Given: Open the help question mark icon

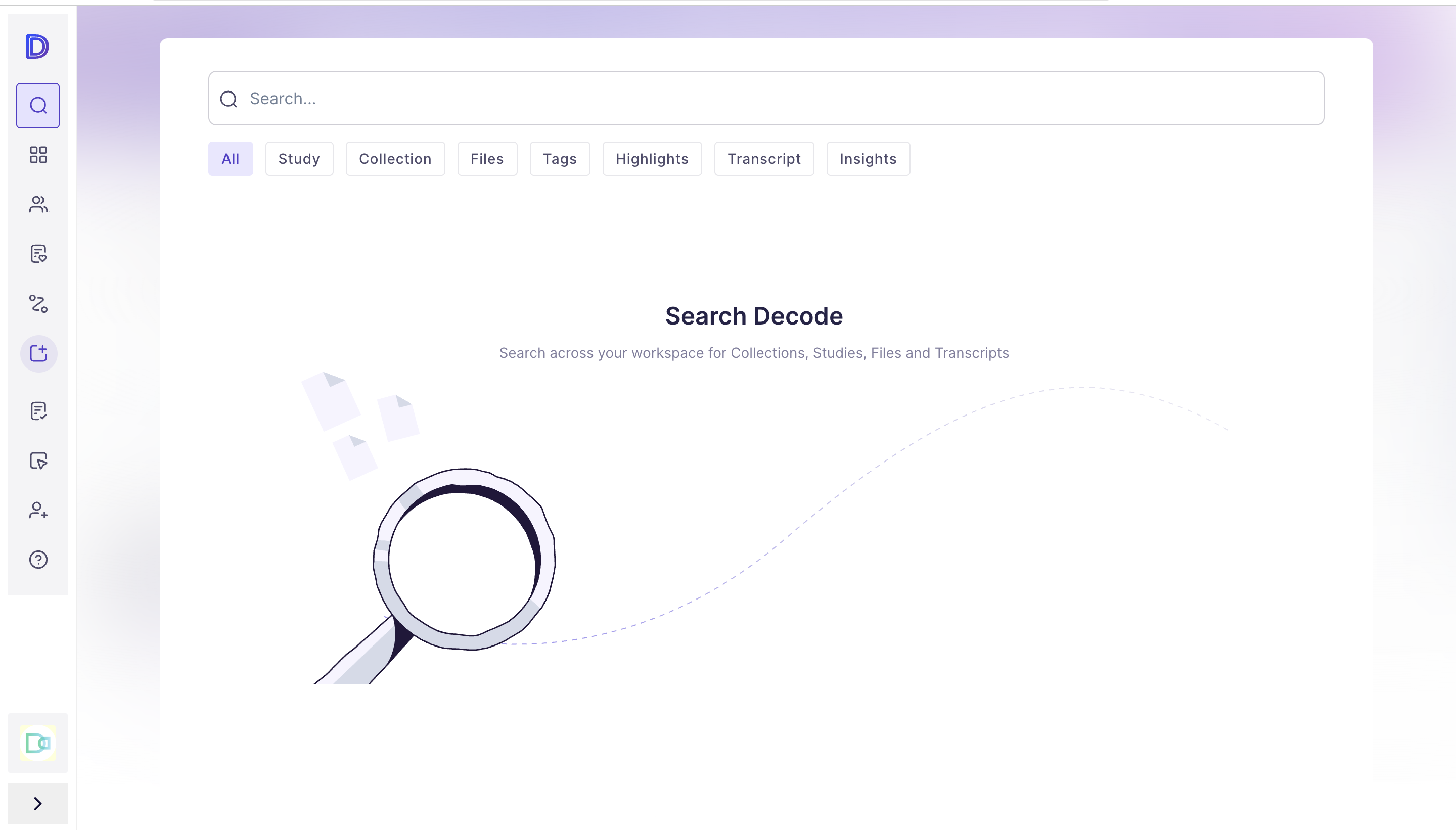Looking at the screenshot, I should coord(38,560).
